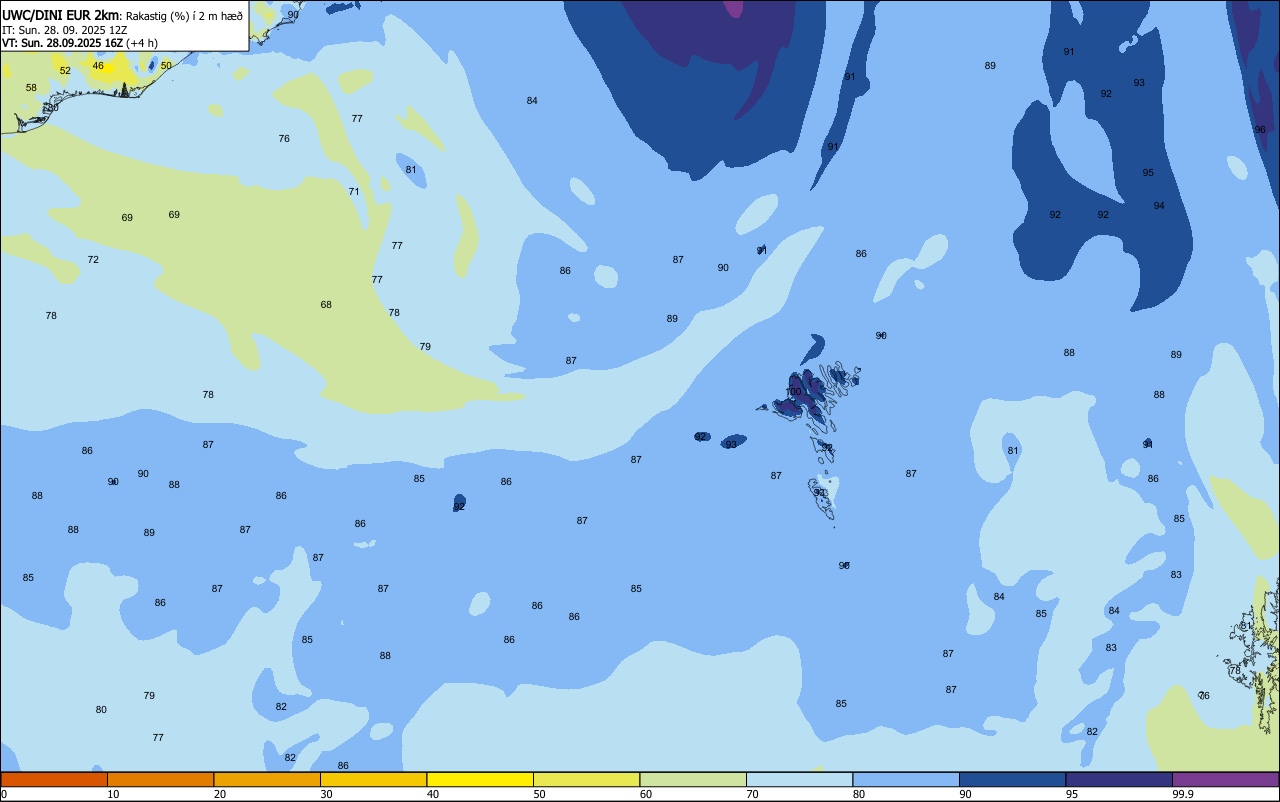Click the humidity value 46 on the map
1280x802 pixels.
pos(98,66)
